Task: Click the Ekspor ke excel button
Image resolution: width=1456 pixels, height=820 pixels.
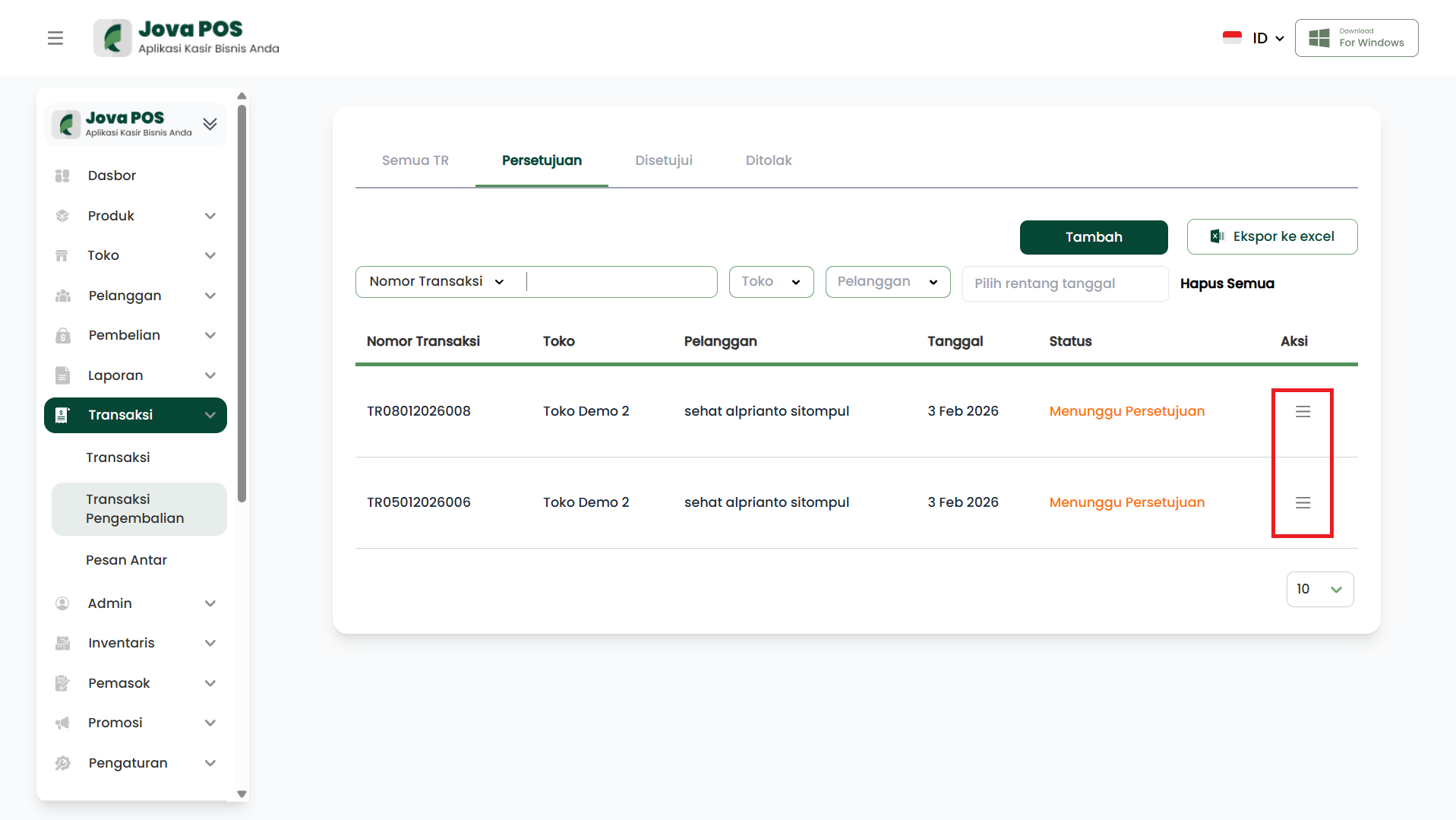Action: point(1271,237)
